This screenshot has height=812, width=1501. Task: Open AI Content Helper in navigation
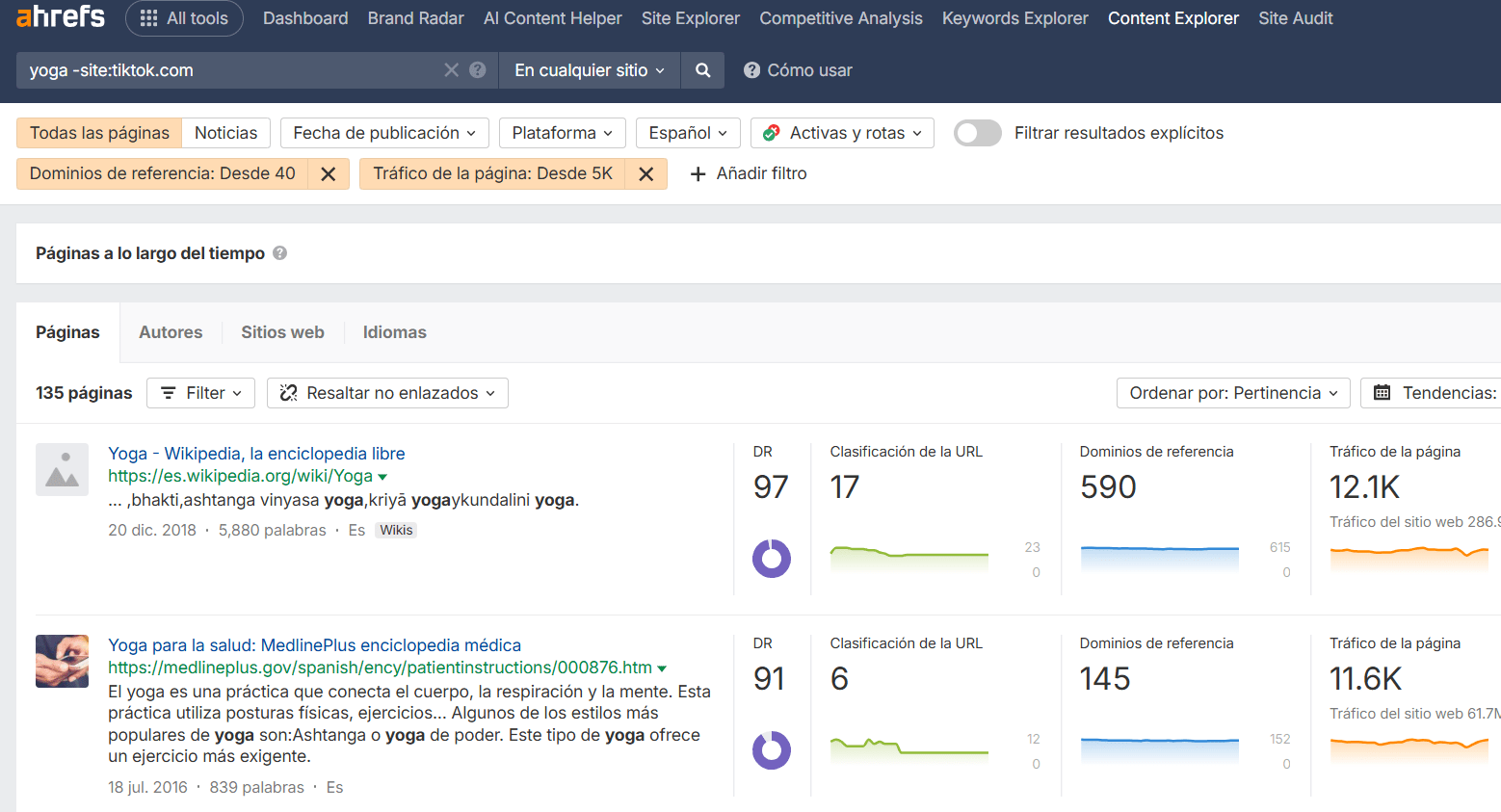tap(553, 18)
